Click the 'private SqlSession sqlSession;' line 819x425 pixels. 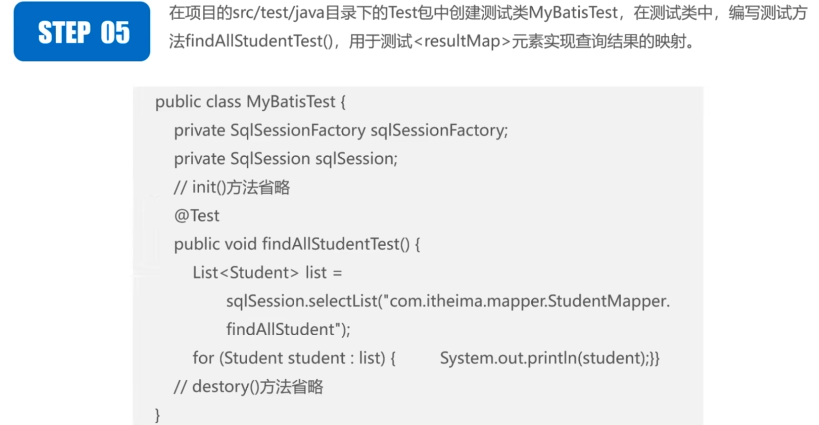(285, 158)
